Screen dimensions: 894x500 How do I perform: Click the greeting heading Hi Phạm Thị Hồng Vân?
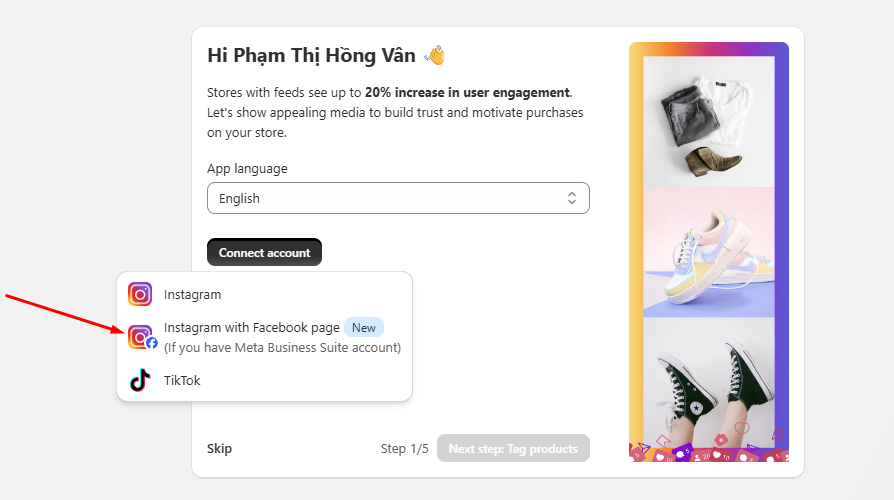pos(311,55)
